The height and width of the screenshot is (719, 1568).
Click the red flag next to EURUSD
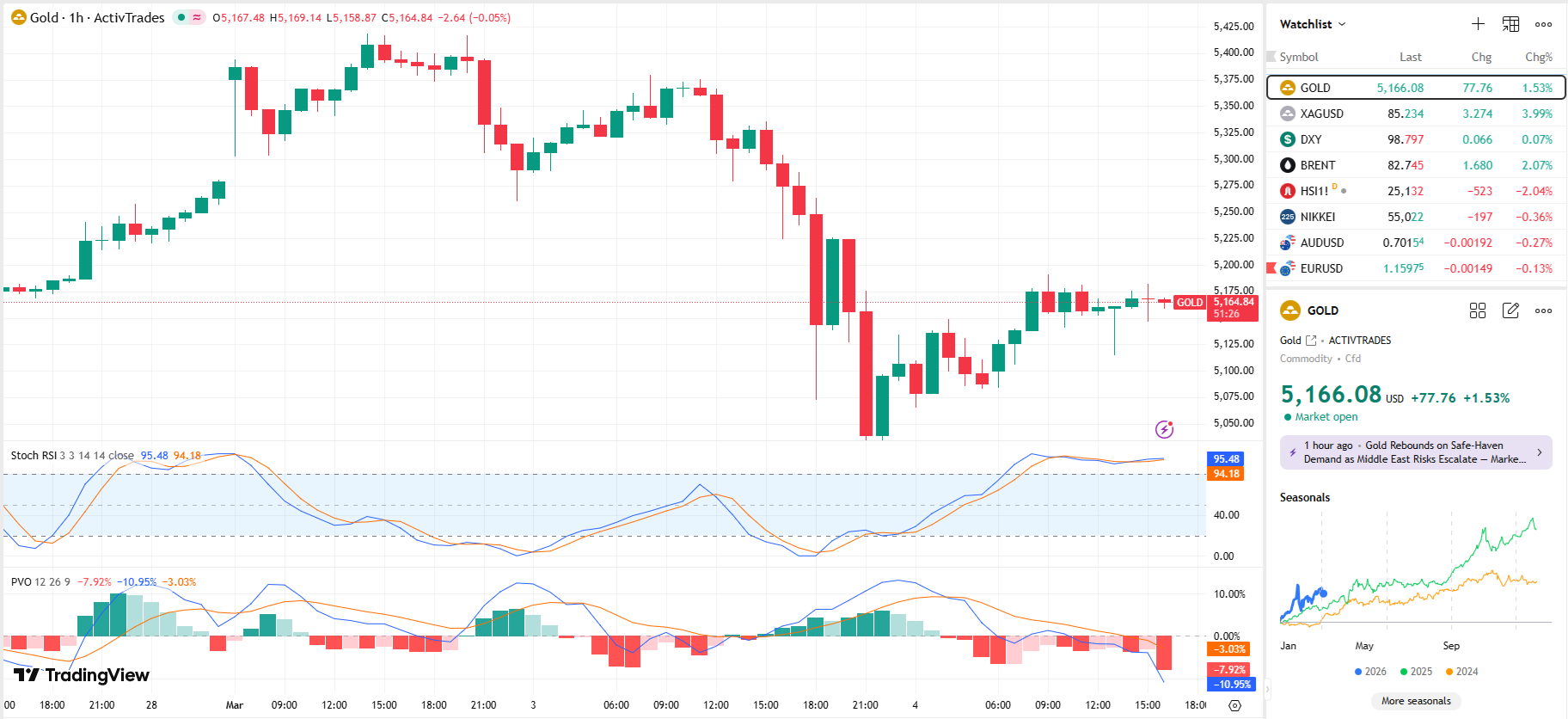coord(1271,268)
